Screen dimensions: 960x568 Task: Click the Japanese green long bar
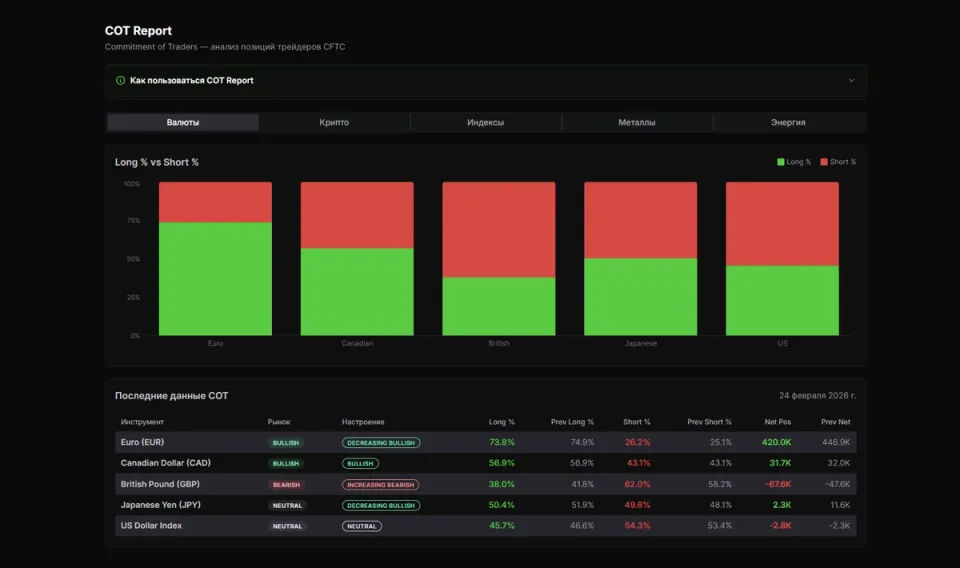pyautogui.click(x=640, y=297)
